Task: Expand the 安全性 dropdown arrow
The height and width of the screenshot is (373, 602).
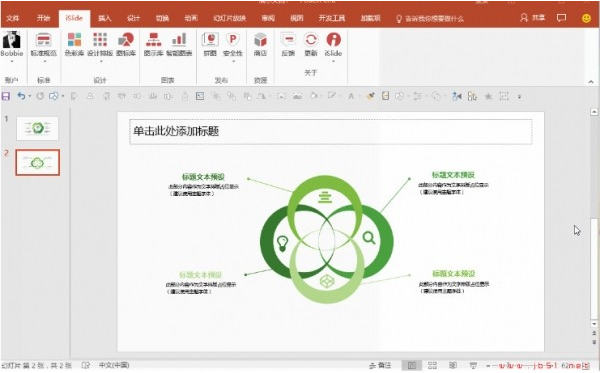Action: pyautogui.click(x=233, y=61)
